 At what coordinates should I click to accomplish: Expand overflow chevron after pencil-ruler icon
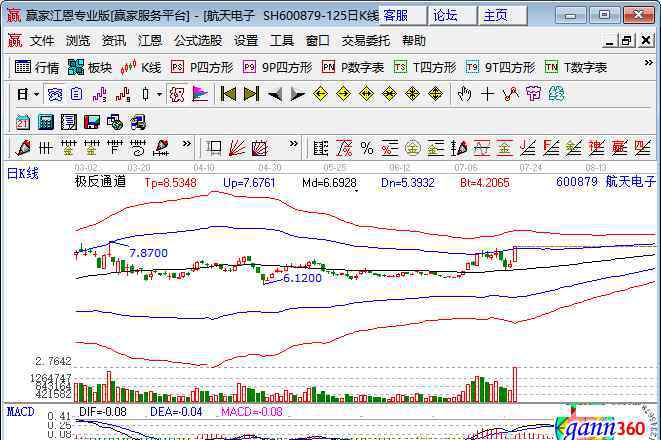pos(186,144)
